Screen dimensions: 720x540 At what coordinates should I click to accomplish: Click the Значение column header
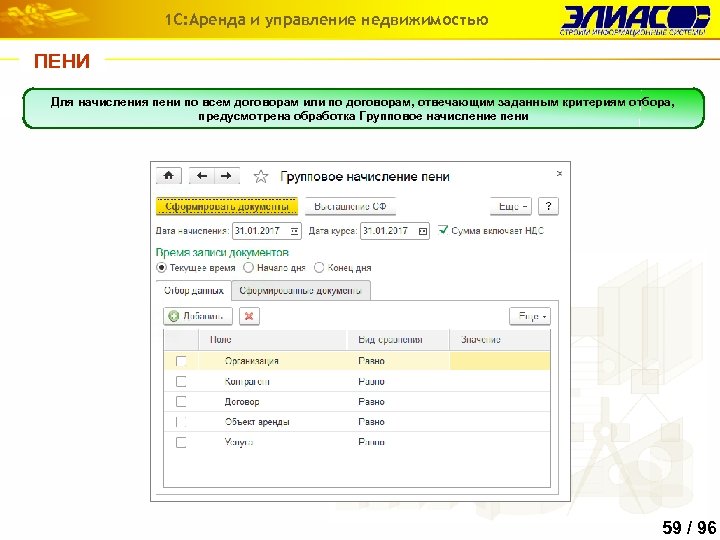500,340
